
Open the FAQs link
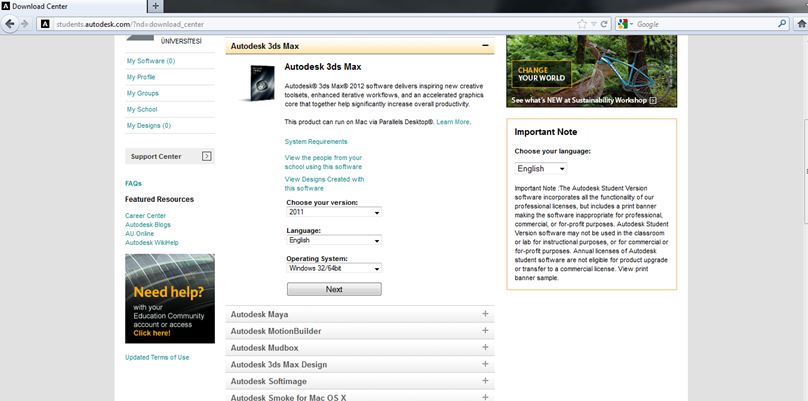click(x=133, y=183)
